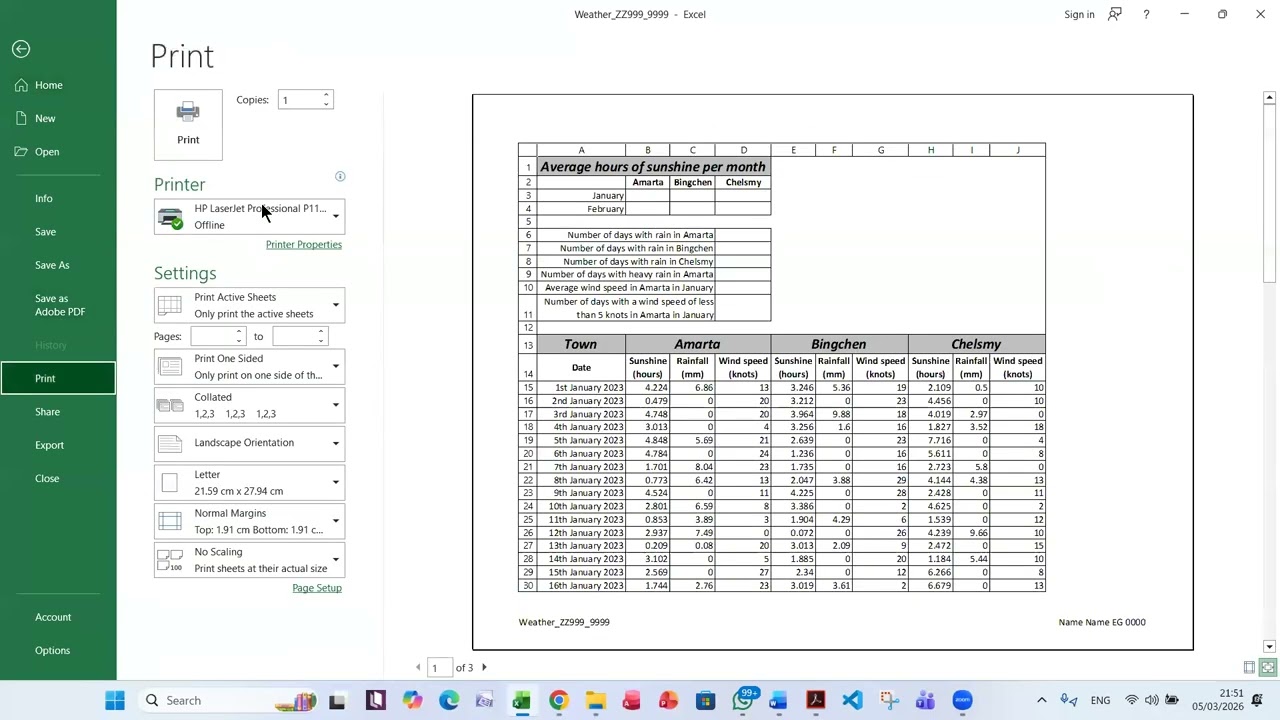Expand Letter paper size dropdown
This screenshot has width=1280, height=720.
249,482
